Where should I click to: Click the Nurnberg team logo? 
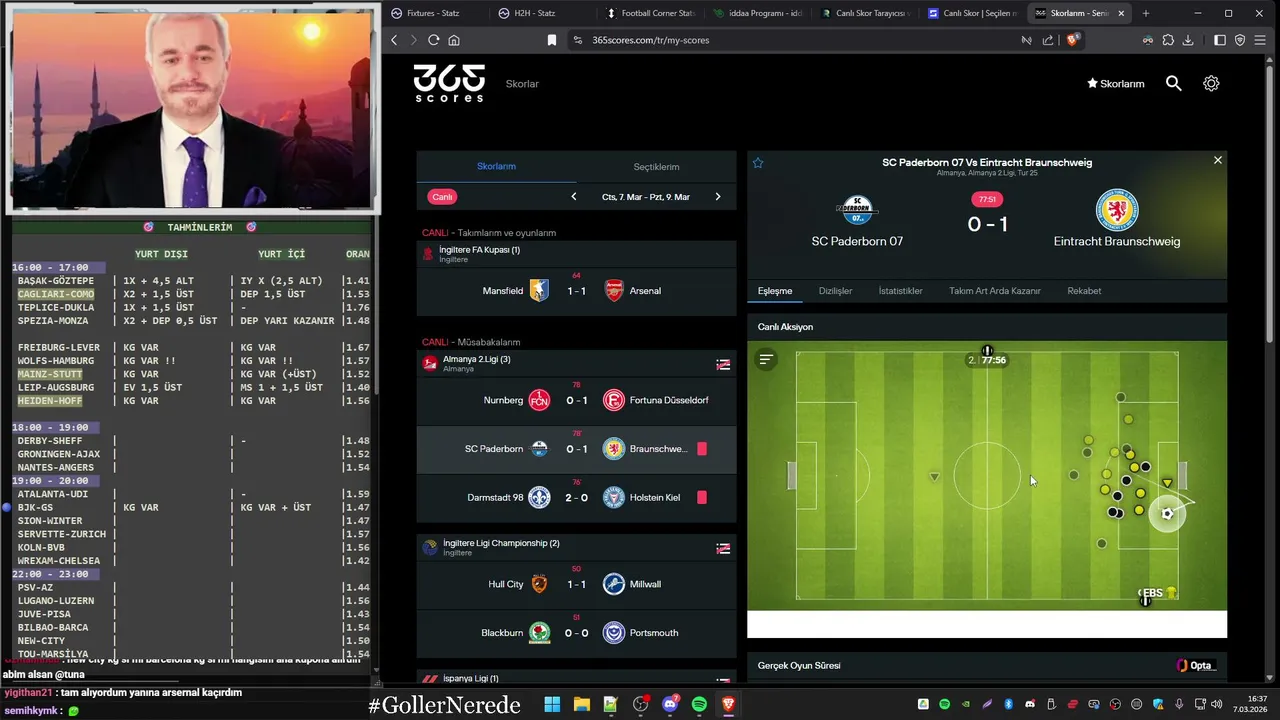(539, 400)
